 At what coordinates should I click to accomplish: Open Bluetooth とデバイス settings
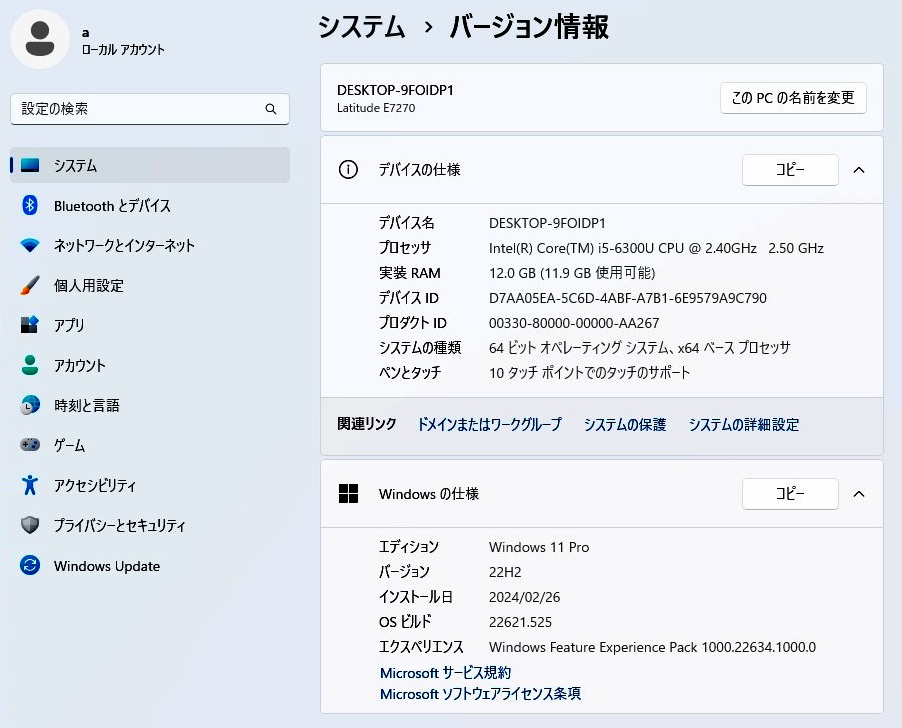pyautogui.click(x=150, y=205)
